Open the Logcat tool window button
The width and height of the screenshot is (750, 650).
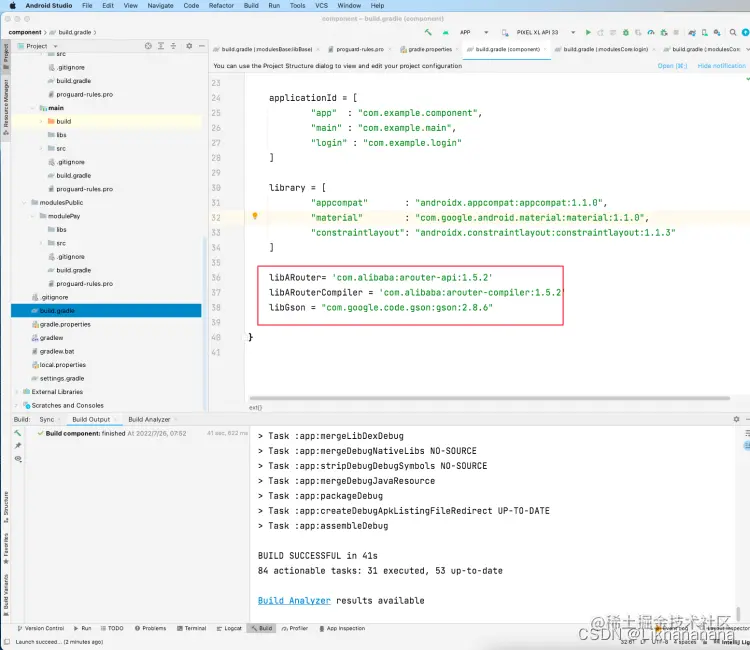229,628
